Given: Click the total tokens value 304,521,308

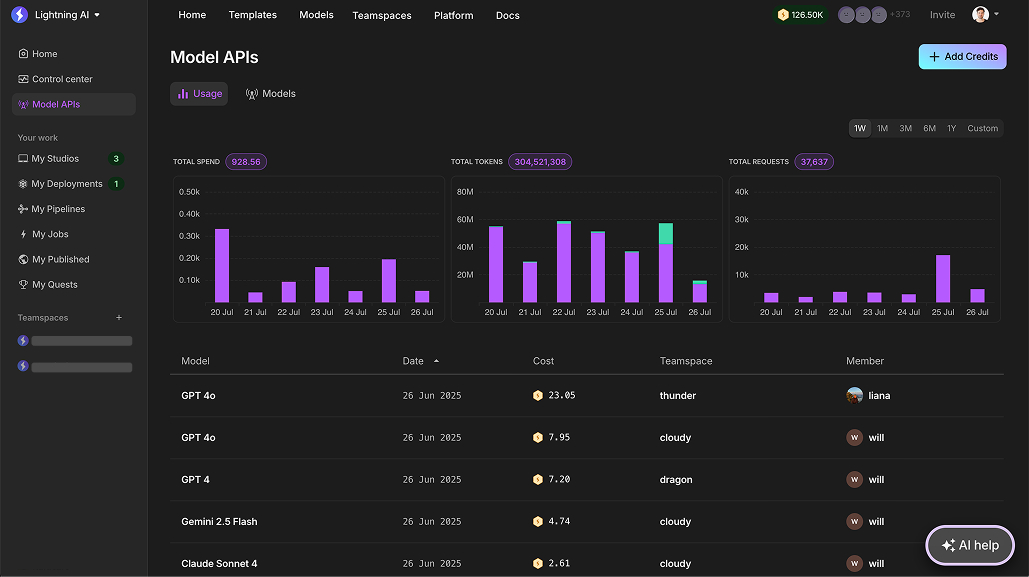Looking at the screenshot, I should [540, 161].
